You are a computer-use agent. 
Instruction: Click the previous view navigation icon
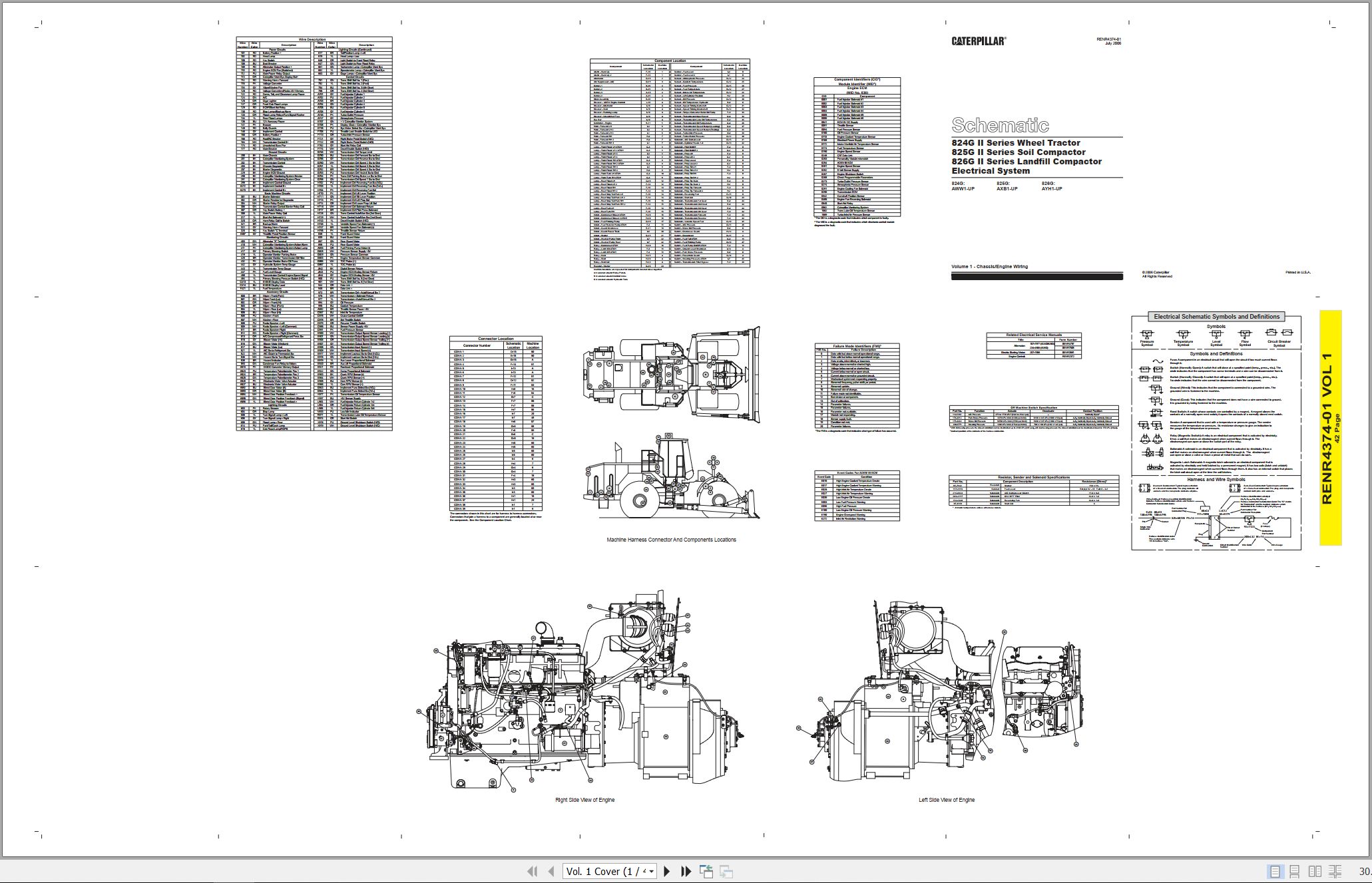point(706,871)
